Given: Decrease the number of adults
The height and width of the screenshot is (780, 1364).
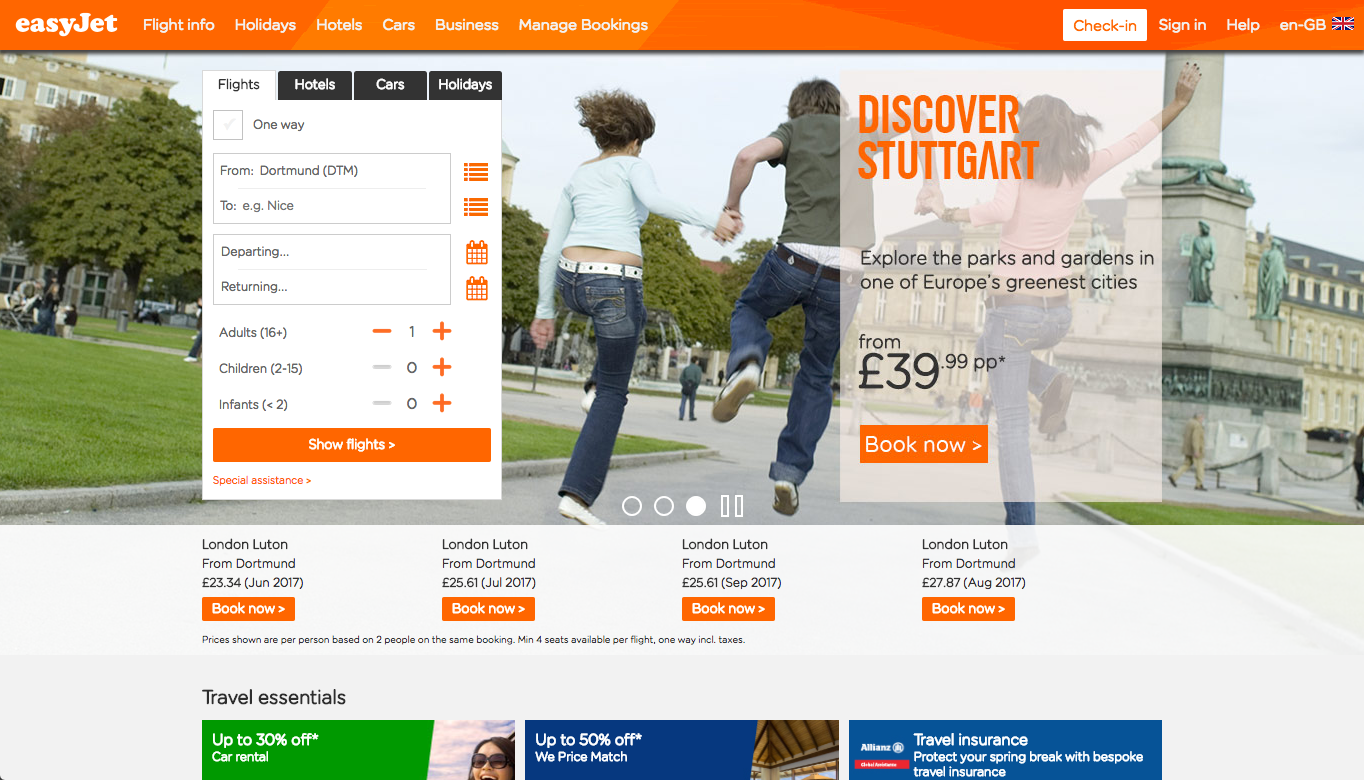Looking at the screenshot, I should coord(382,332).
